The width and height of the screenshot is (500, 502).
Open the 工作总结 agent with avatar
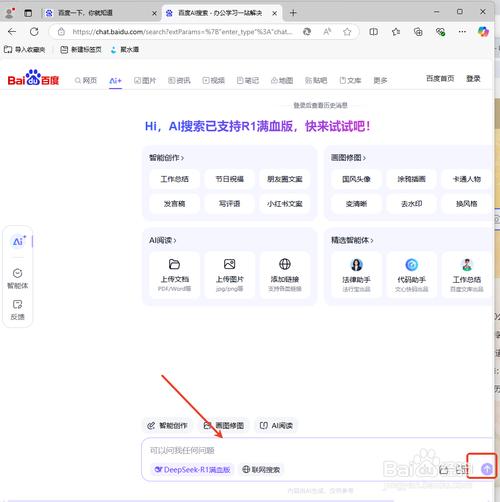pyautogui.click(x=467, y=275)
